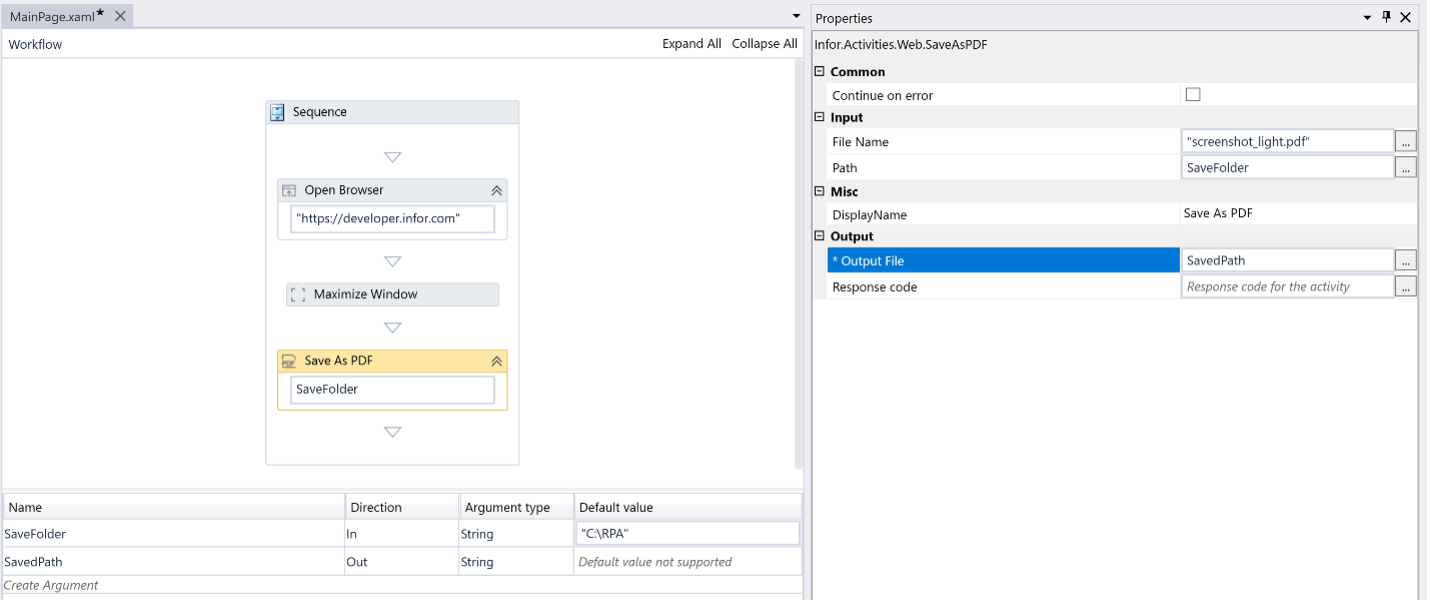1430x605 pixels.
Task: Toggle the Continue on error checkbox
Action: pyautogui.click(x=1192, y=95)
